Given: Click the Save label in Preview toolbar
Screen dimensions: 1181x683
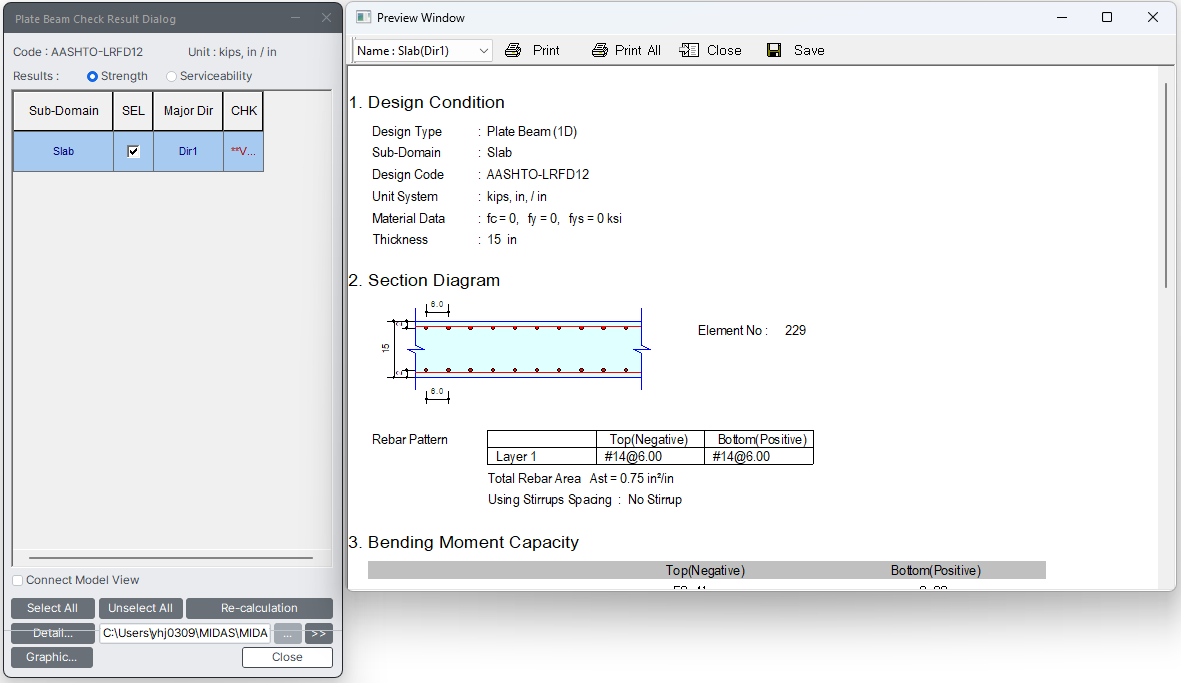Looking at the screenshot, I should click(809, 50).
